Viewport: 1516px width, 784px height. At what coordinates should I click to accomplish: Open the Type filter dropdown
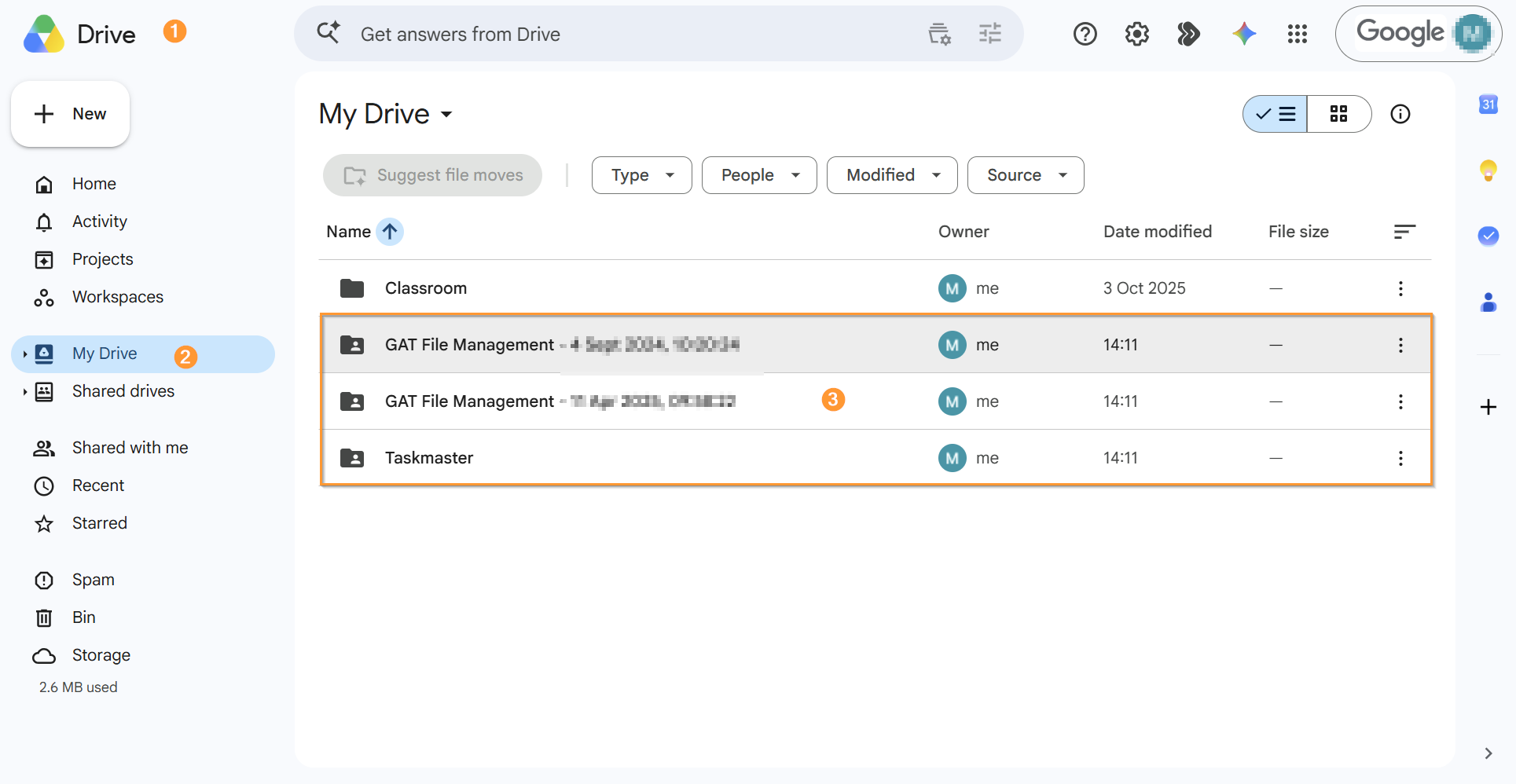[641, 175]
